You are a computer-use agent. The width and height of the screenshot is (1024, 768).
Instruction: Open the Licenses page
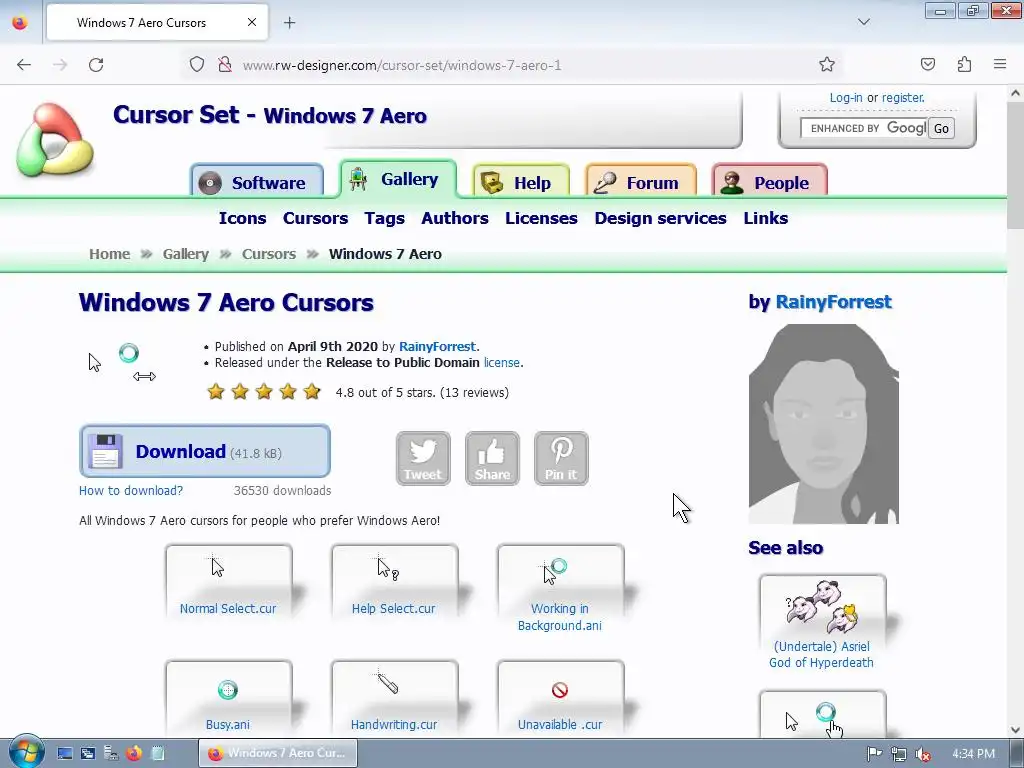point(541,218)
